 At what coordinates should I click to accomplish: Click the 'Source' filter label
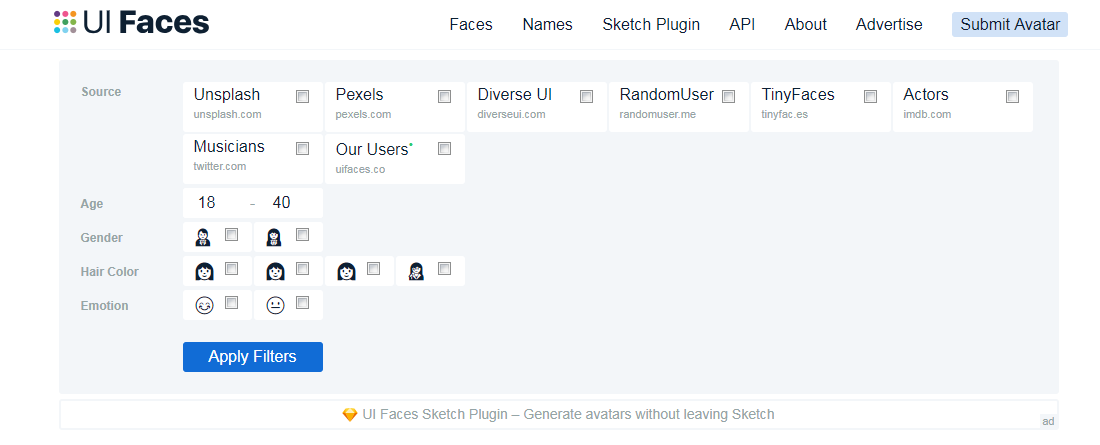coord(101,92)
